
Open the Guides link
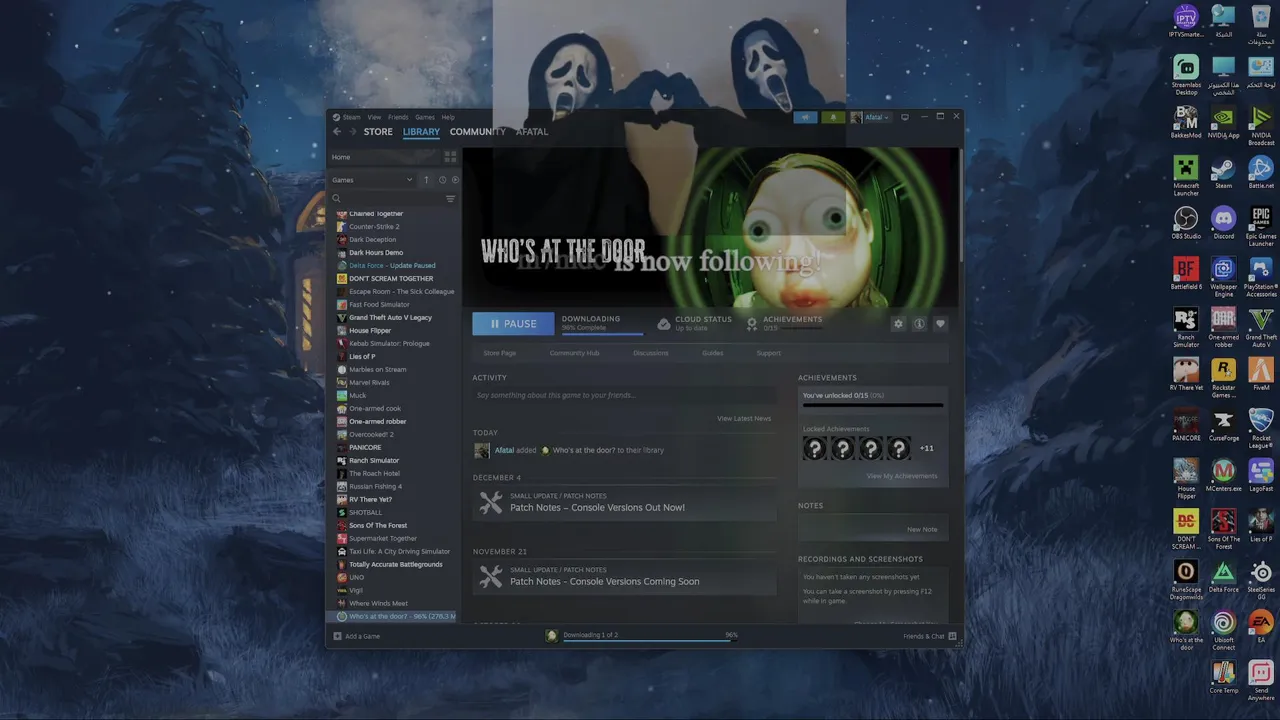click(713, 353)
